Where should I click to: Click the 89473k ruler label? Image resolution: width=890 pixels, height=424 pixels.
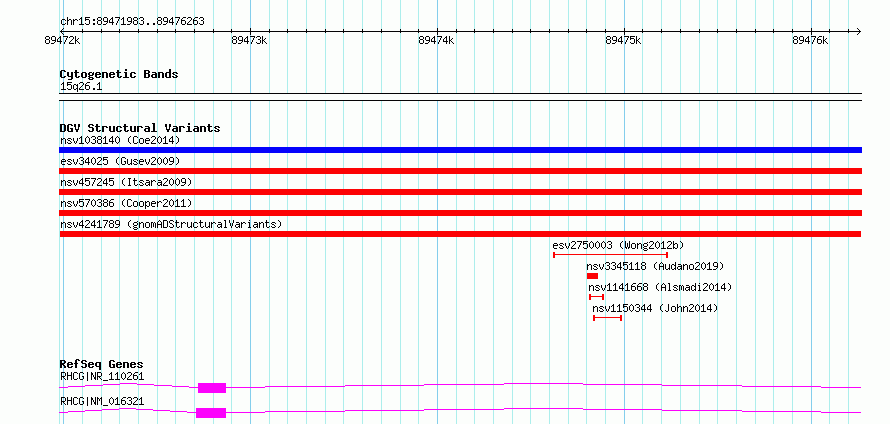249,40
